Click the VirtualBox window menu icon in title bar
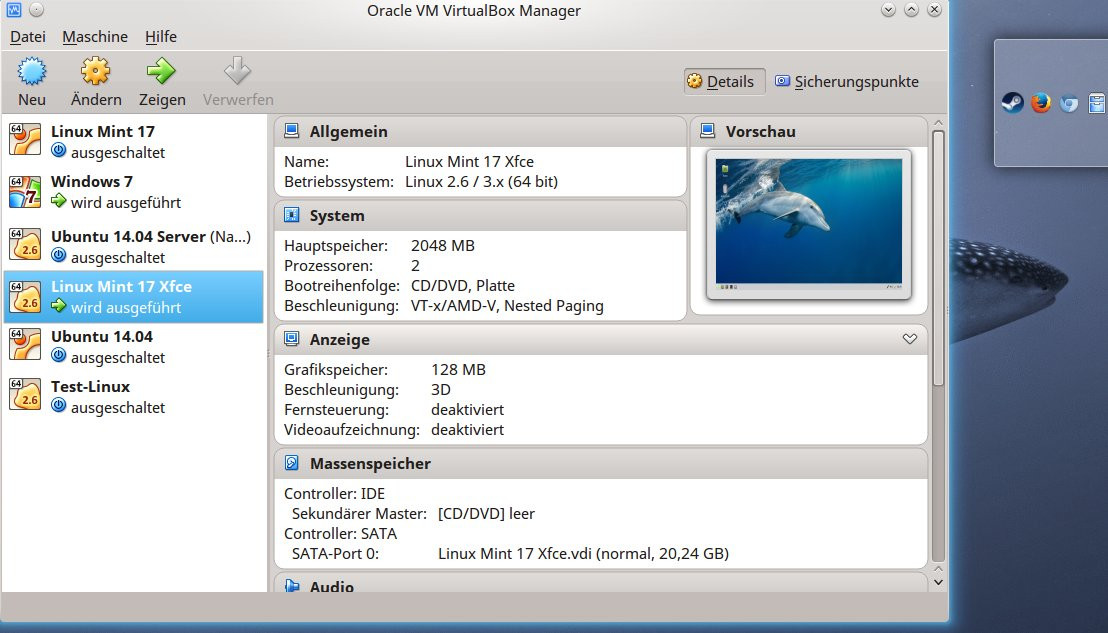Viewport: 1108px width, 633px height. [x=13, y=10]
